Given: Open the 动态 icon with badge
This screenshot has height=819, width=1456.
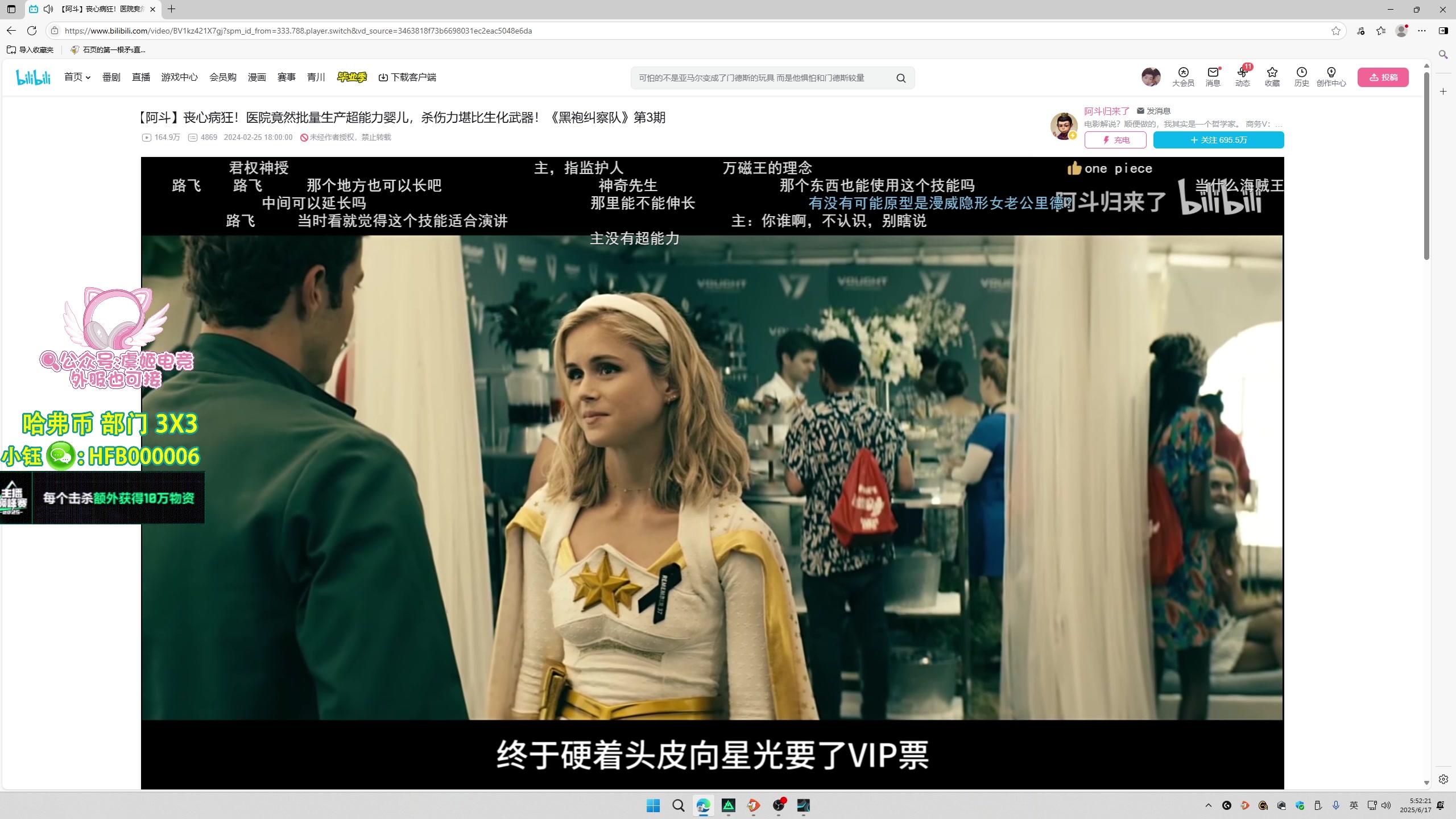Looking at the screenshot, I should 1243,77.
